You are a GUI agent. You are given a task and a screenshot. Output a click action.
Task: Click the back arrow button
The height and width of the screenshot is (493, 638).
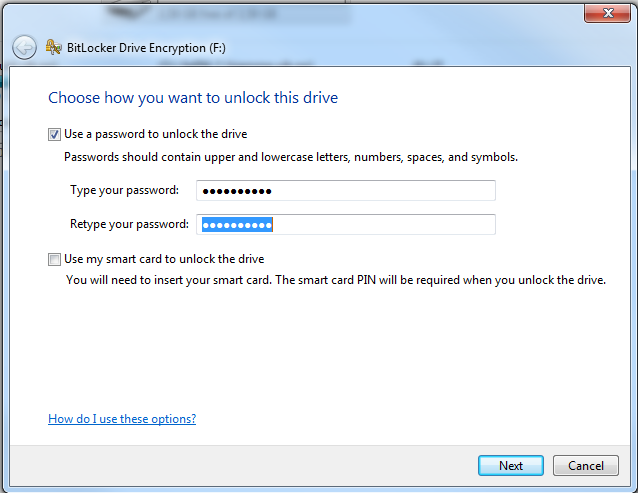tap(24, 46)
